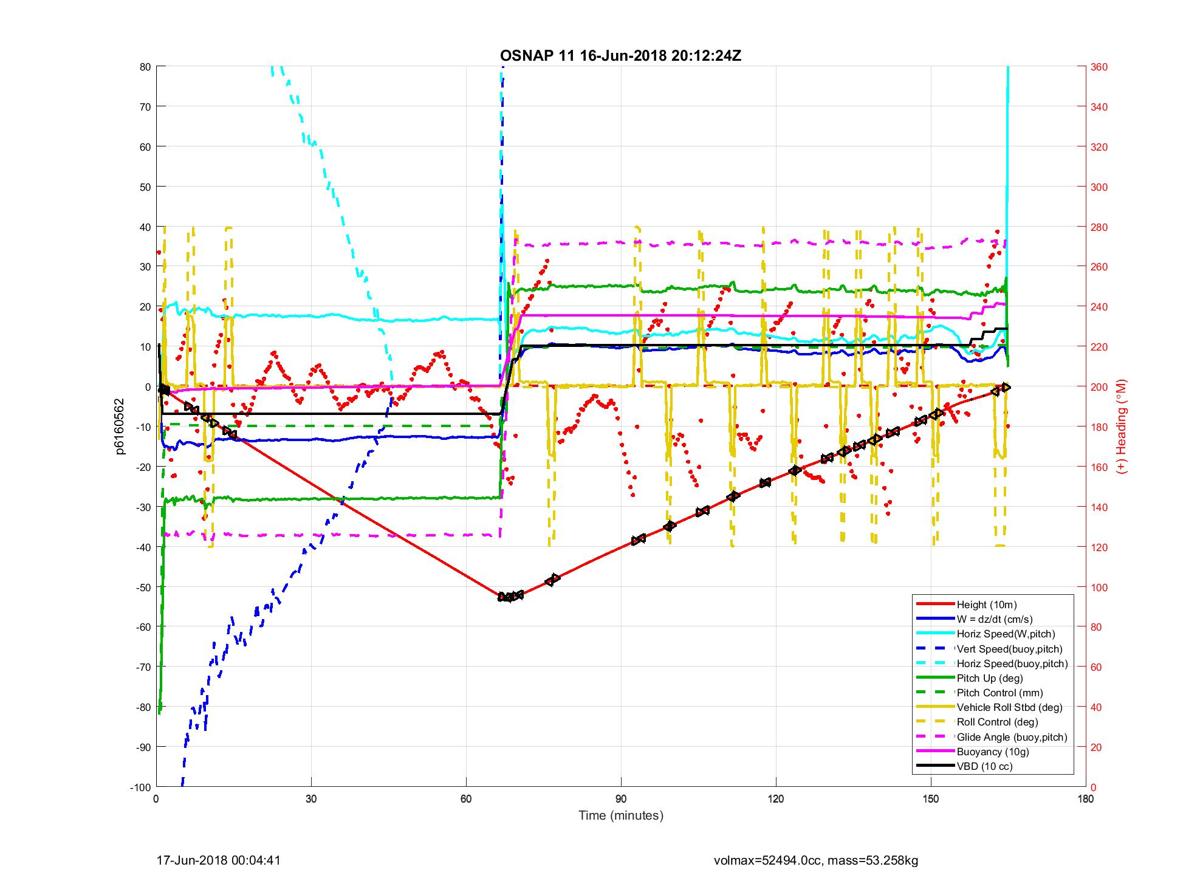
Task: Click right heading axis tick '140'
Action: tap(1100, 507)
